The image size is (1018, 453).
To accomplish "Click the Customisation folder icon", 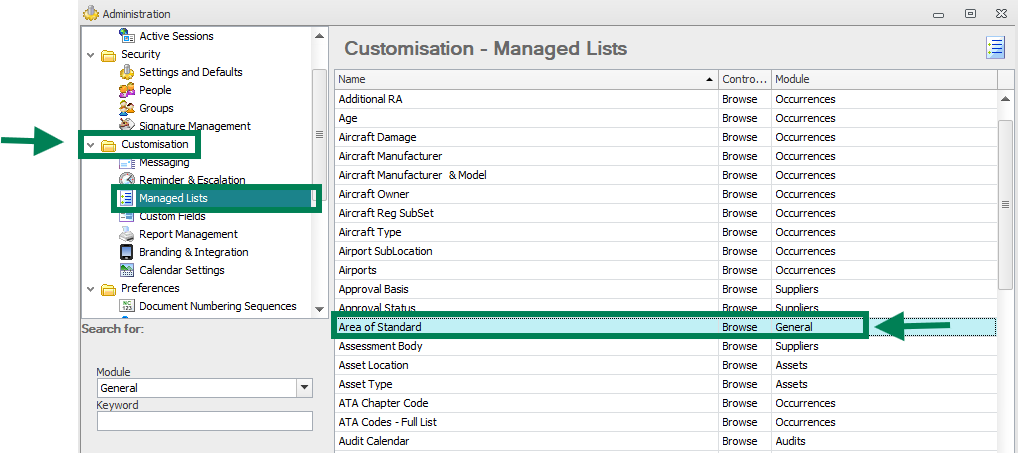I will tap(108, 145).
